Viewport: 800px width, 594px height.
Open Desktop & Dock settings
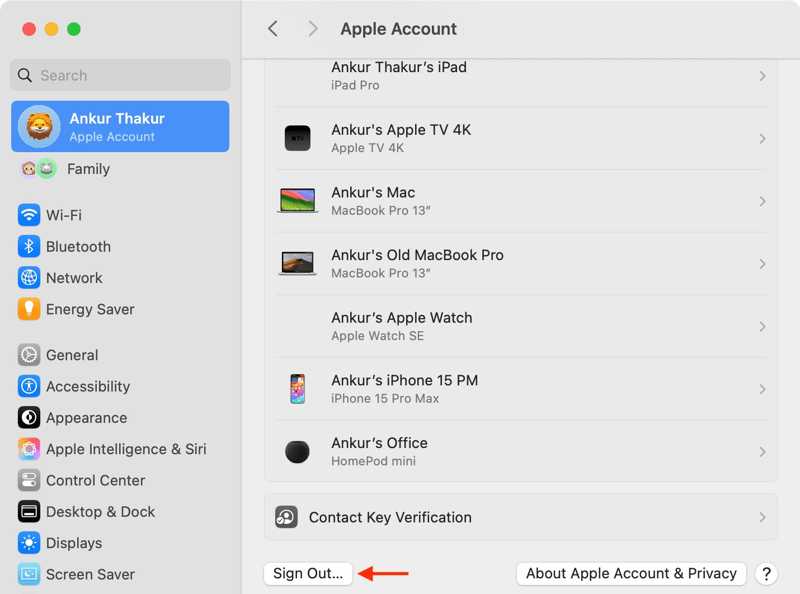point(120,511)
